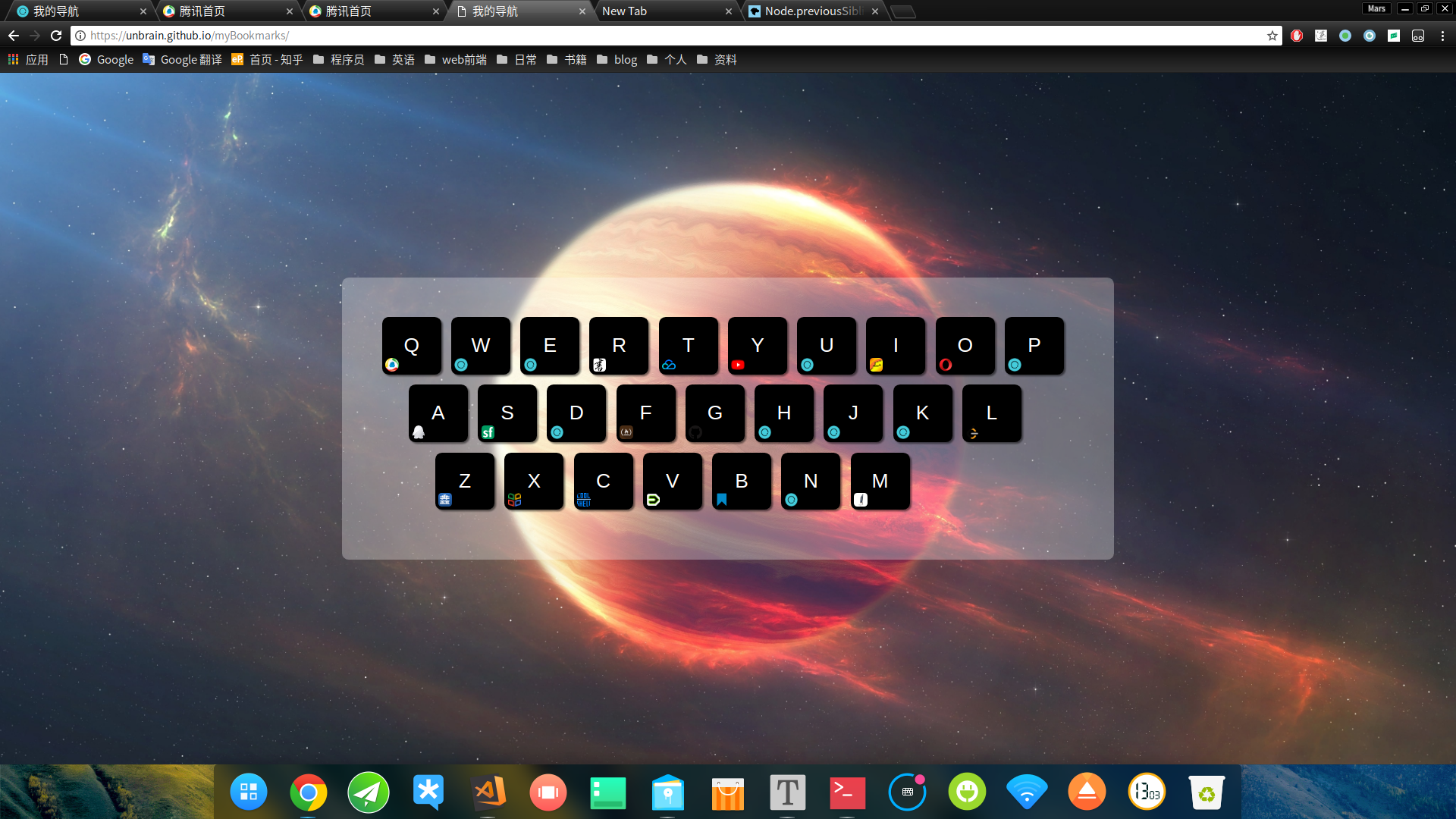Open the O key Opera shortcut
The image size is (1456, 819).
click(965, 346)
